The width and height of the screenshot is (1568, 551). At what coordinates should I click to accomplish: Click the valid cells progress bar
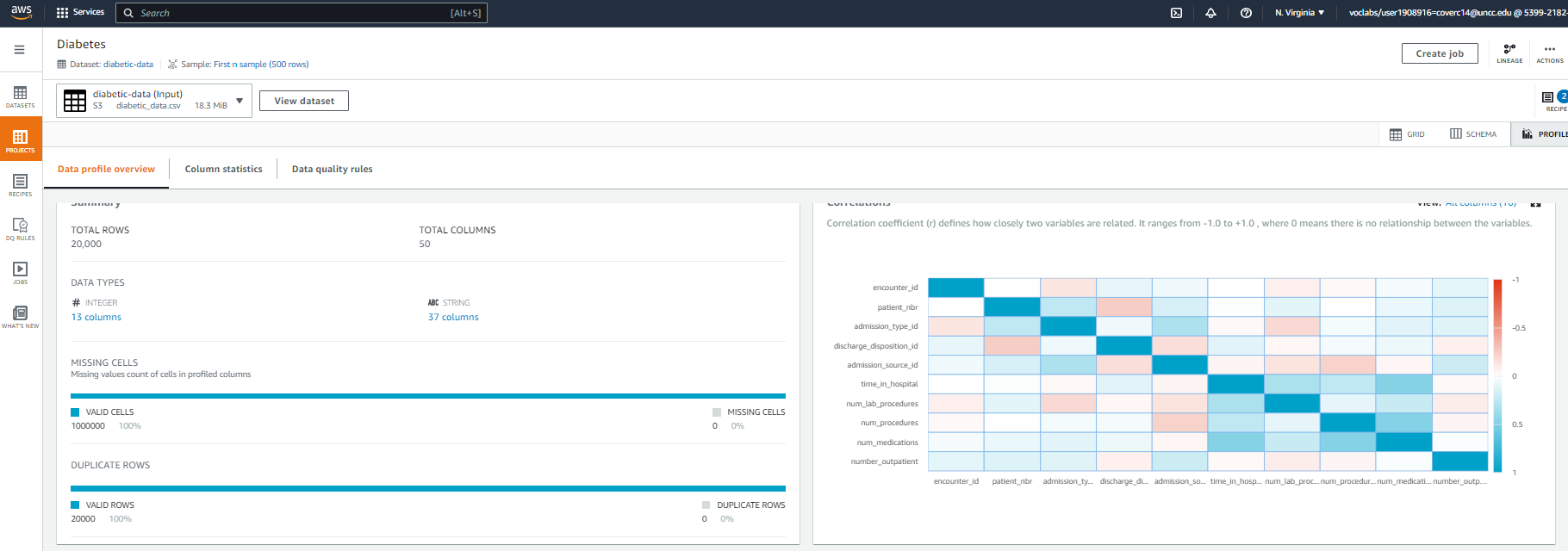click(428, 396)
